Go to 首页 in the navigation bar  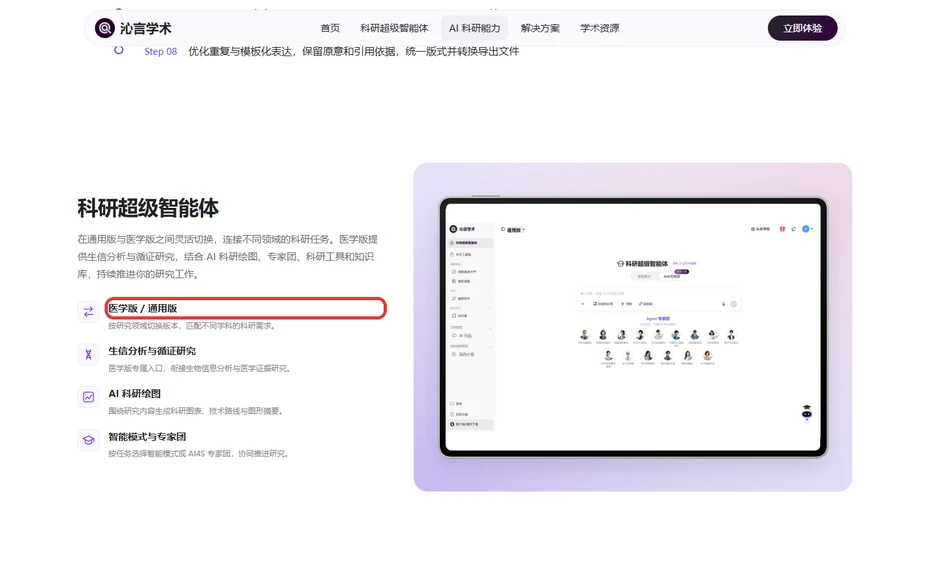click(x=330, y=28)
